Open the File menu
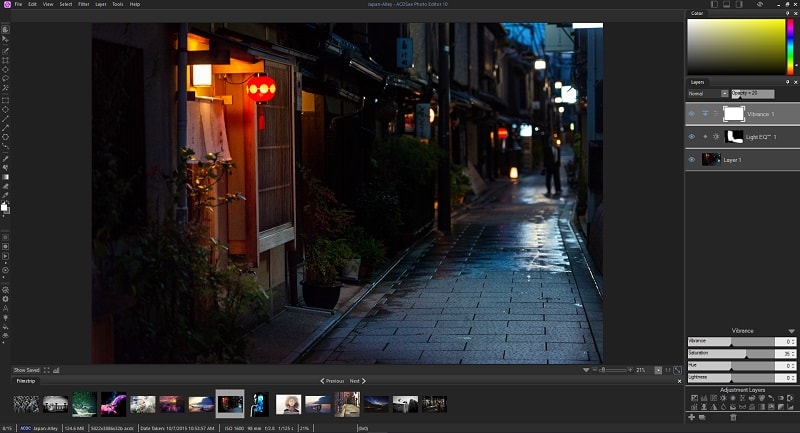800x433 pixels. coord(18,4)
